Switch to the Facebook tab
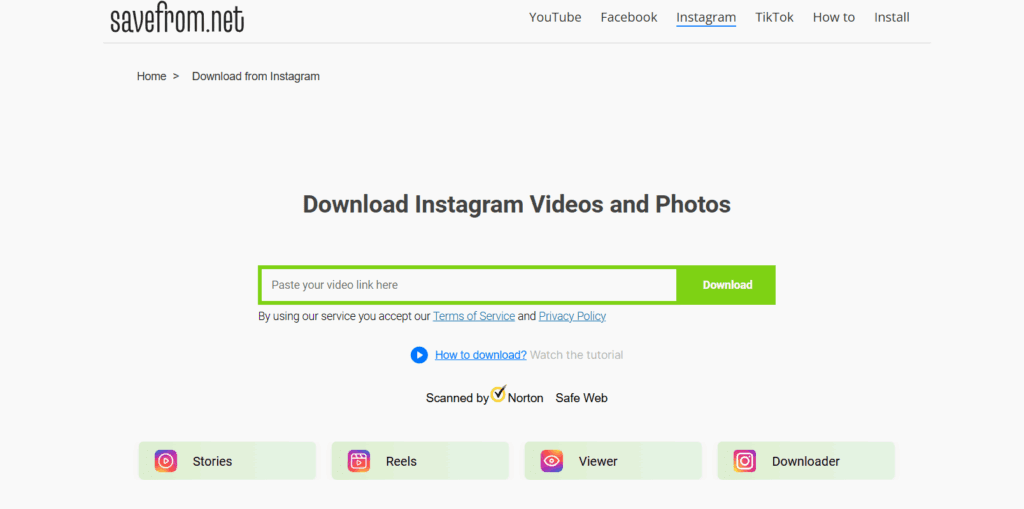Screen dimensions: 1024x509 (x=629, y=17)
